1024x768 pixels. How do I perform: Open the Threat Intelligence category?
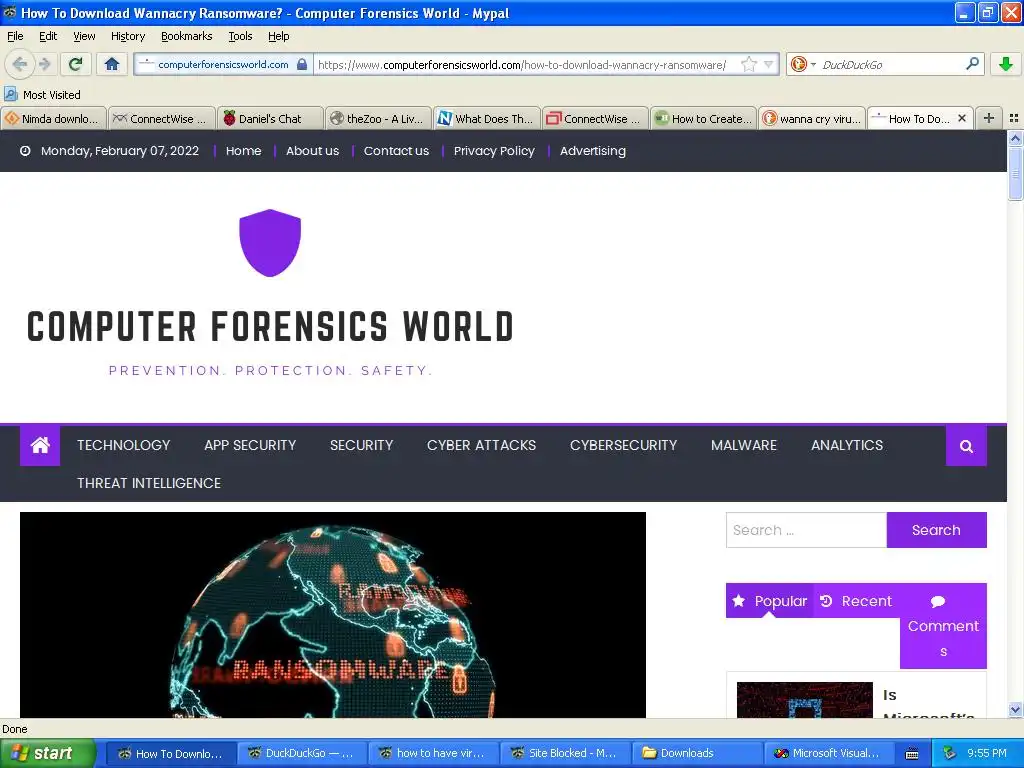coord(149,483)
